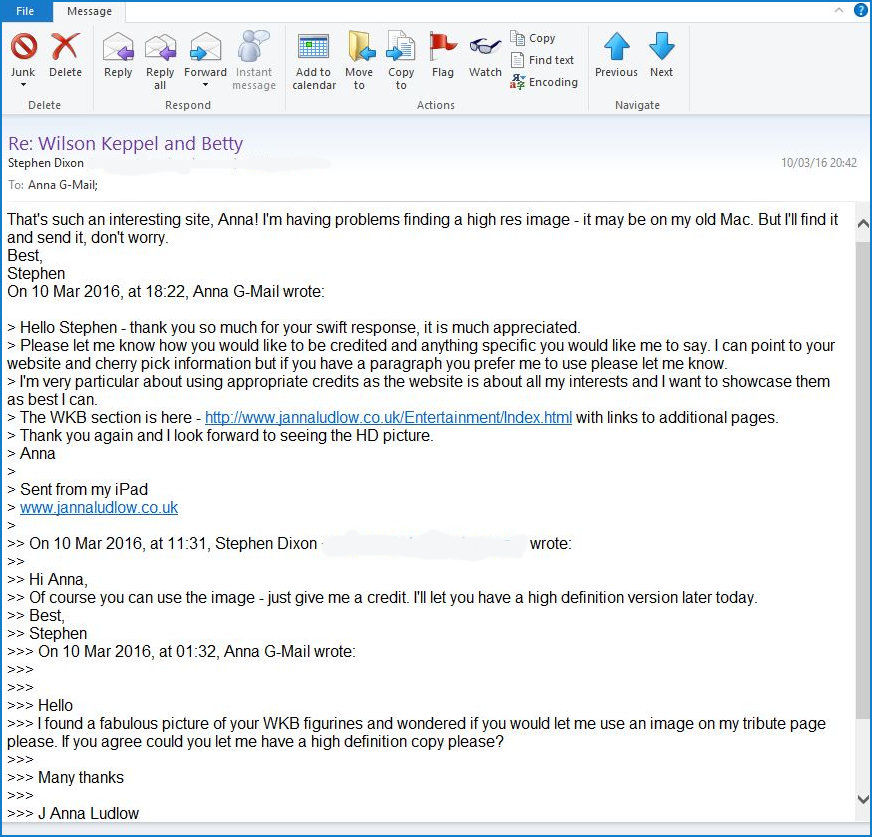Open the jannaludlow.co.uk Entertainment link

point(388,418)
